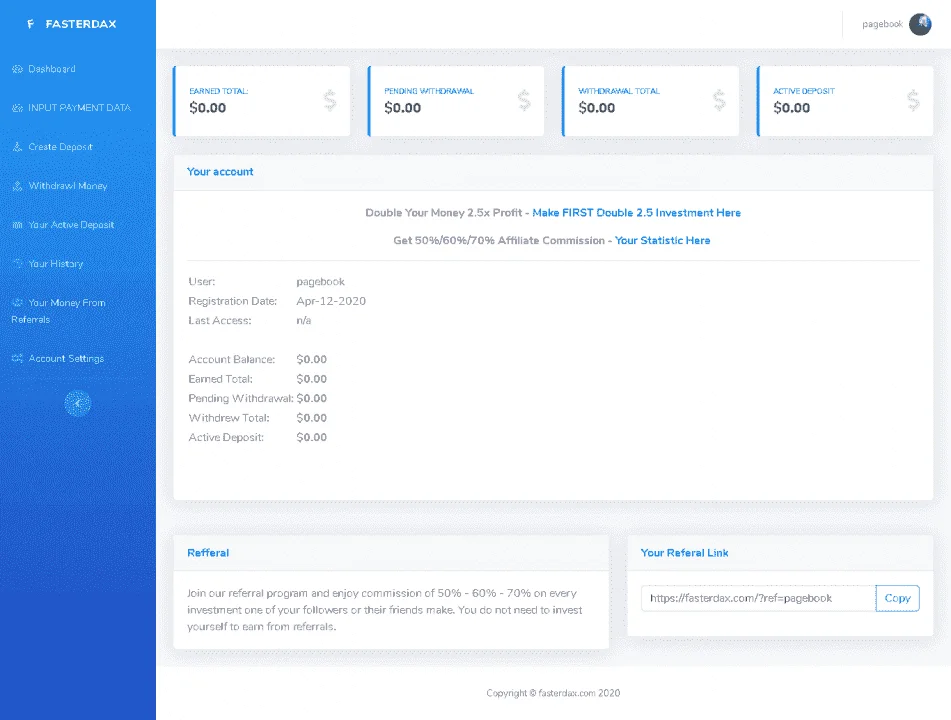Viewport: 951px width, 720px height.
Task: Click the registration date Apr-12-2020
Action: pyautogui.click(x=331, y=301)
